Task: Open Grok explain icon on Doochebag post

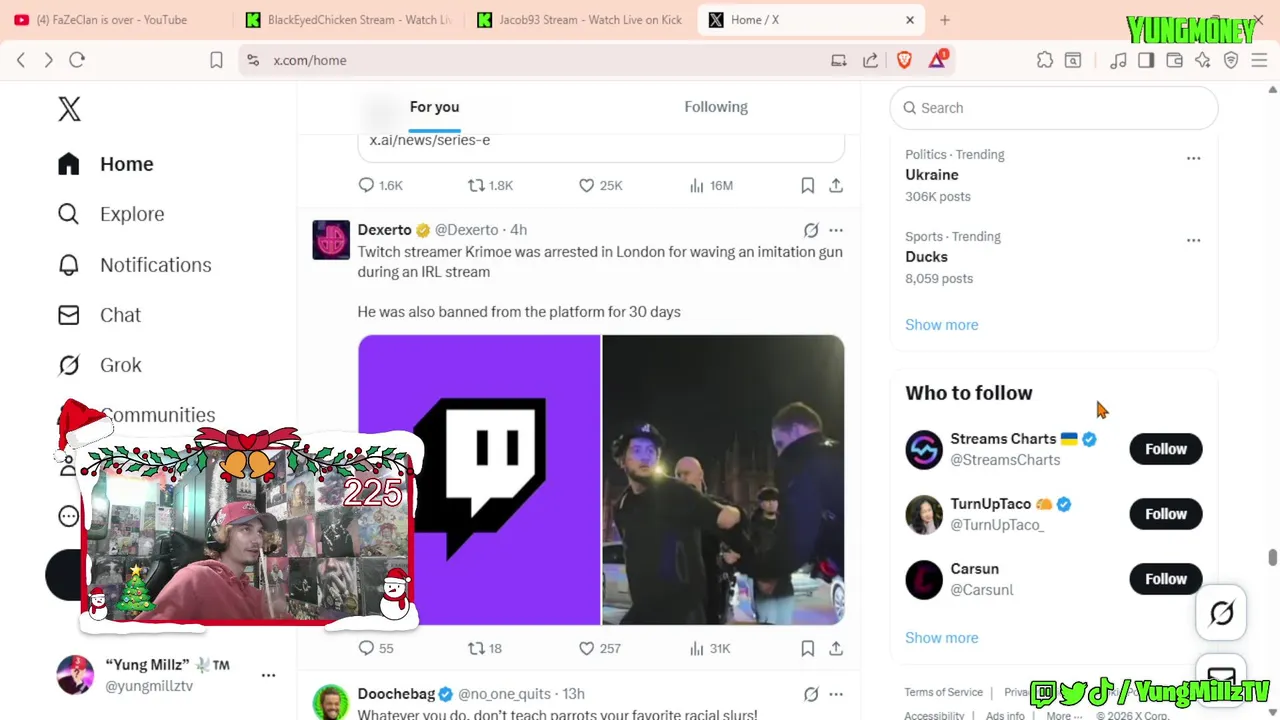Action: [x=811, y=694]
